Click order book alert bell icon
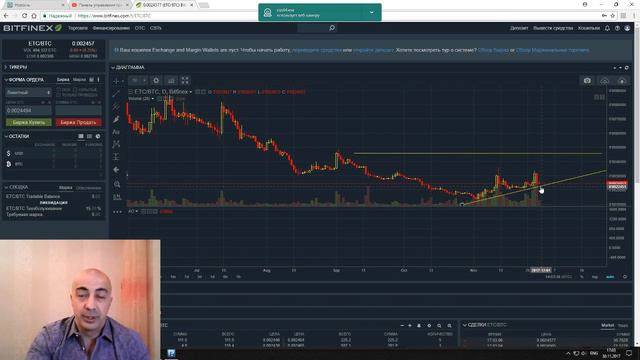Viewport: 640px width, 360px height. tap(419, 326)
